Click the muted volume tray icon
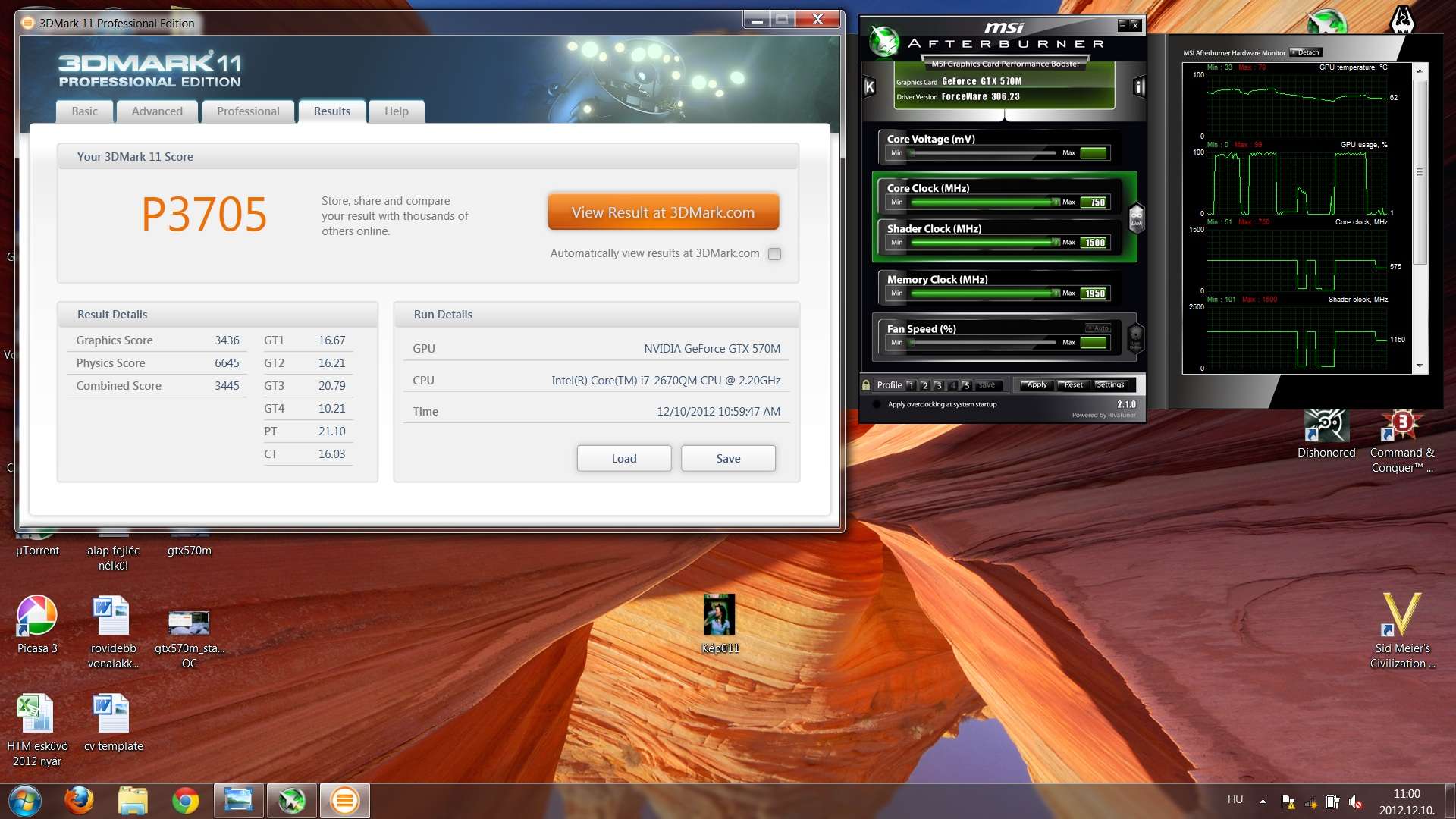This screenshot has height=819, width=1456. click(x=1355, y=802)
